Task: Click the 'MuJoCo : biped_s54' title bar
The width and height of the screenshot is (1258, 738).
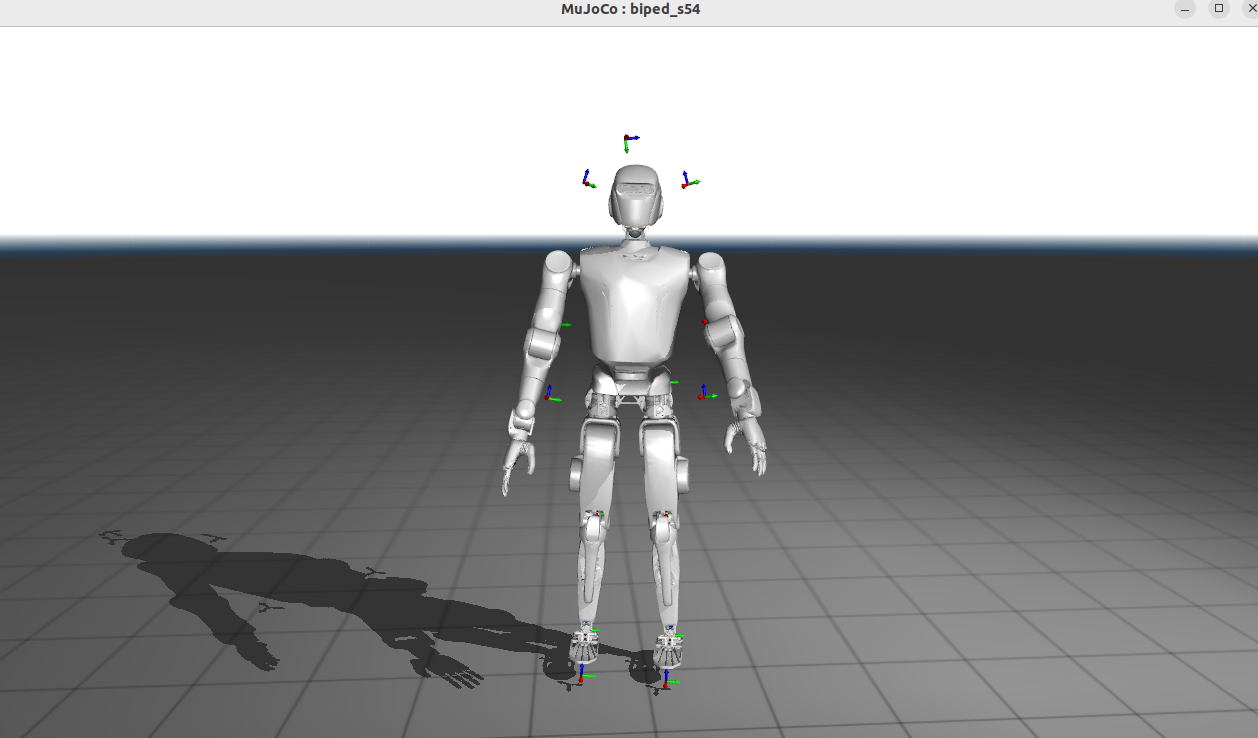Action: [629, 10]
